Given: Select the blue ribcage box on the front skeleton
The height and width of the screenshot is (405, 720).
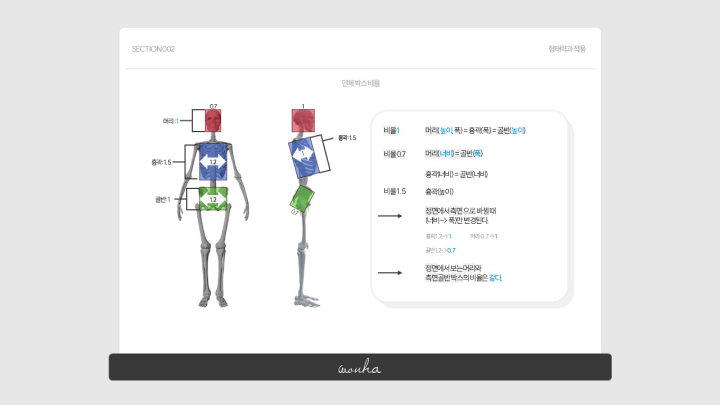Looking at the screenshot, I should click(x=213, y=162).
